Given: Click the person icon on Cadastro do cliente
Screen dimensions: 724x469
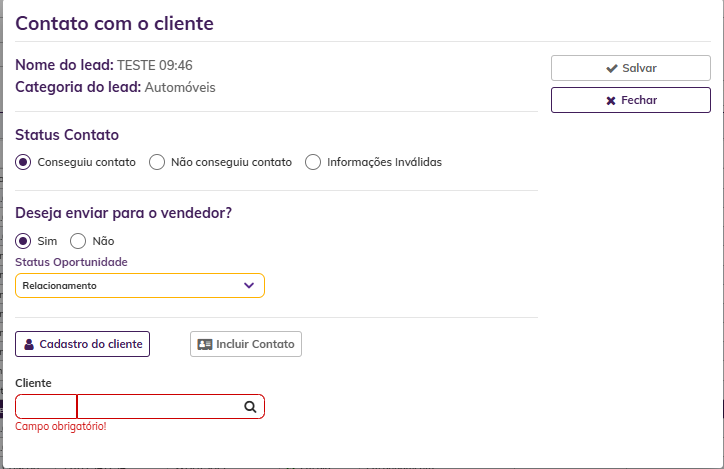Looking at the screenshot, I should click(28, 344).
